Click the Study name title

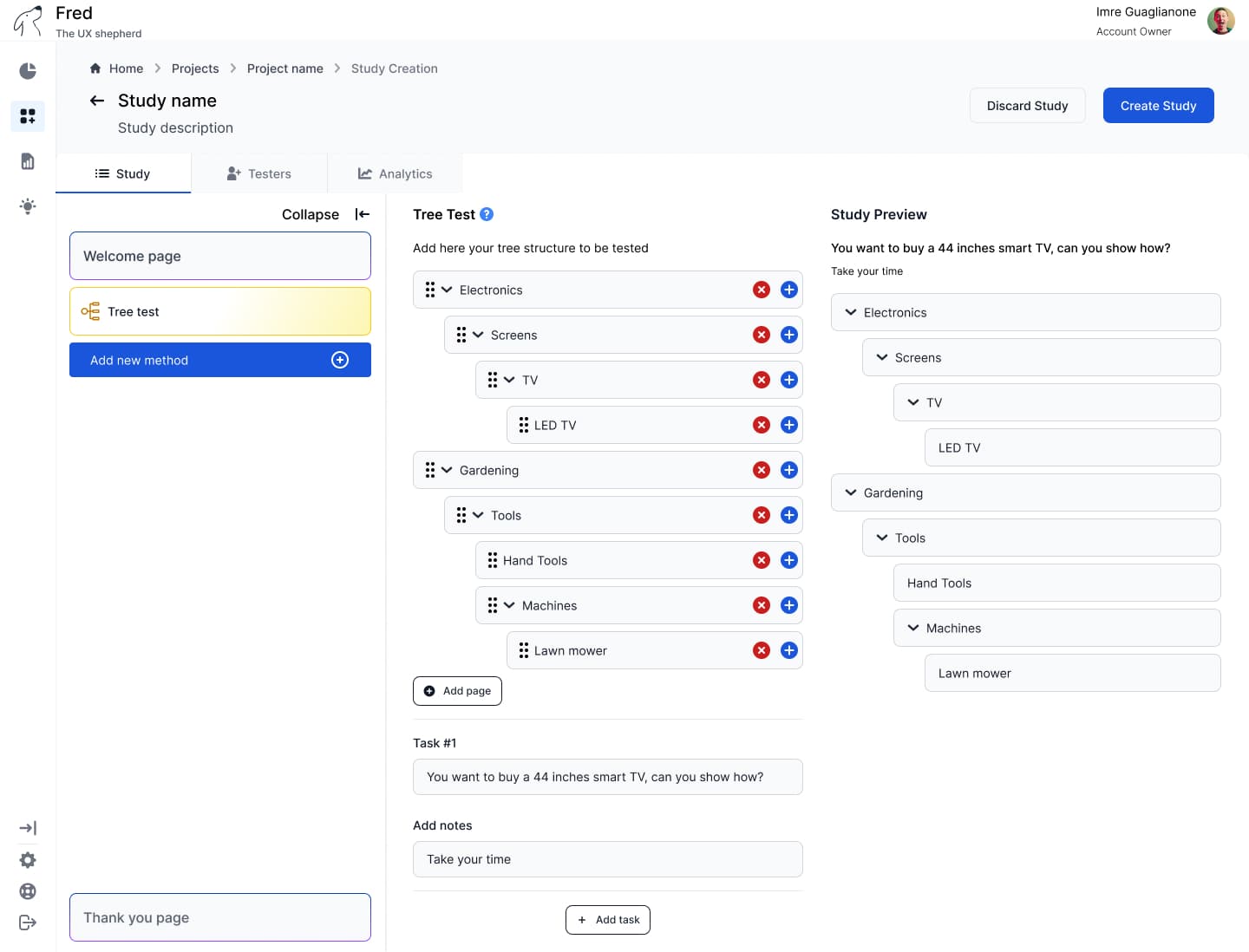click(x=167, y=101)
